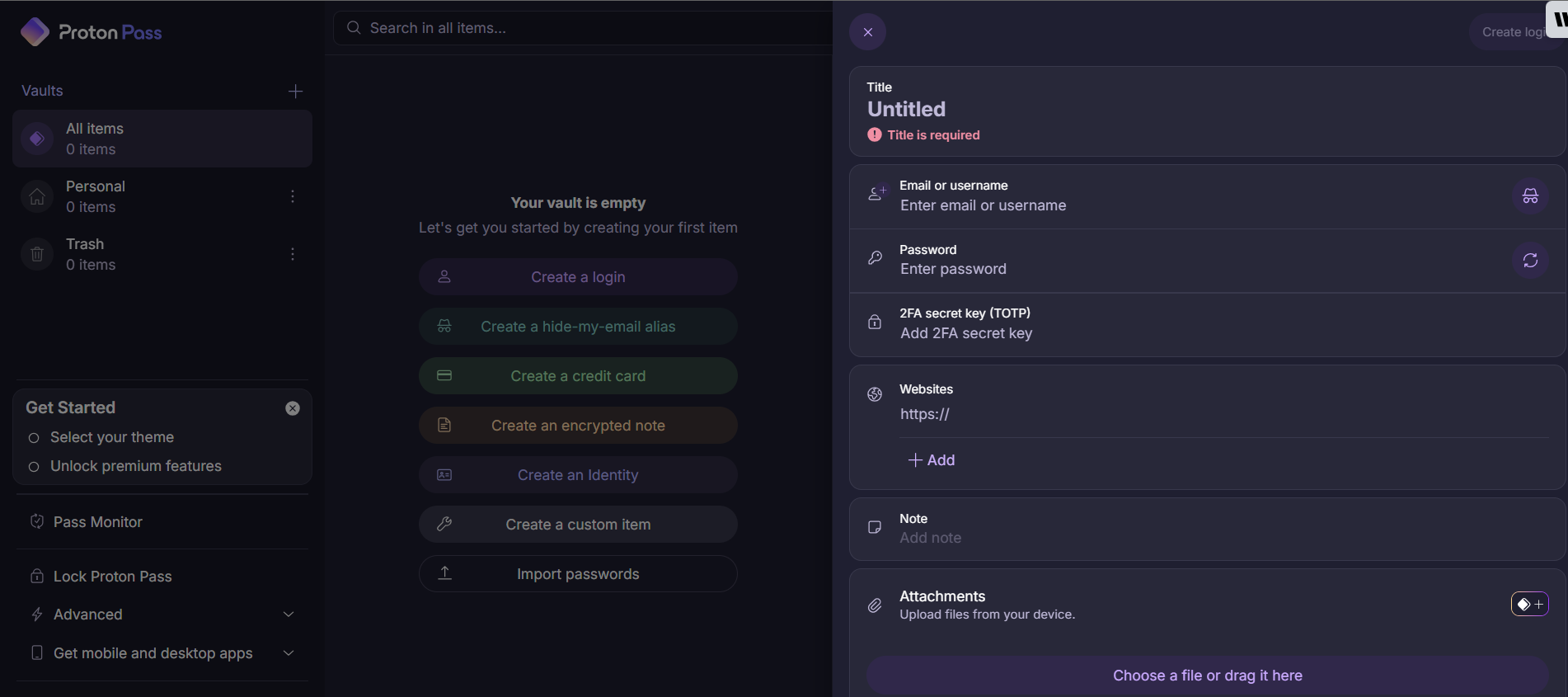Screen dimensions: 1568x697
Task: Lock Proton Pass
Action: [112, 577]
